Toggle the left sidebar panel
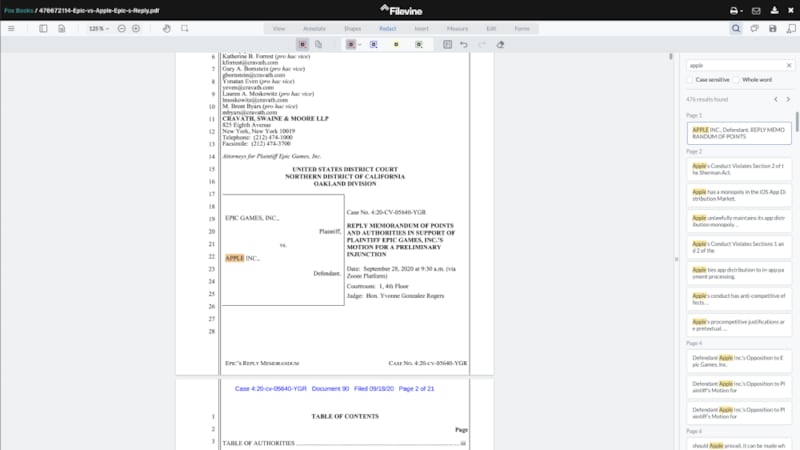 44,28
